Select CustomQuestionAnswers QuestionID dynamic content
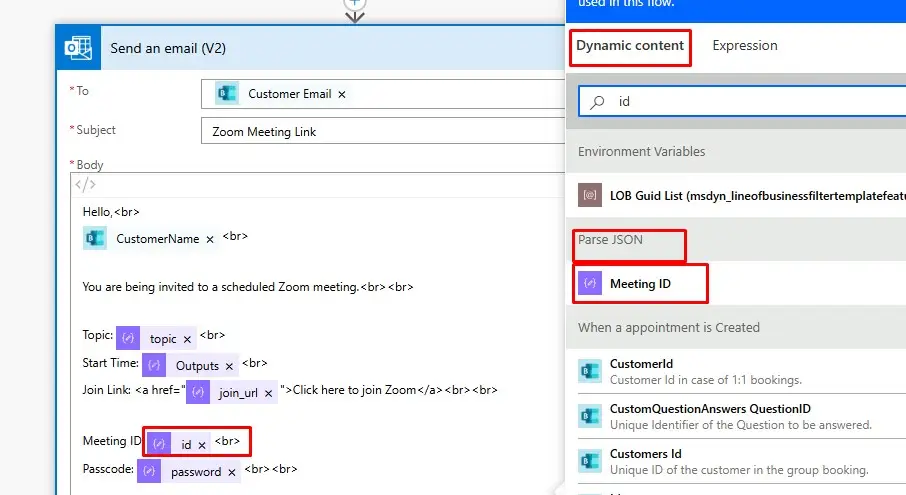The width and height of the screenshot is (906, 495). pyautogui.click(x=710, y=409)
